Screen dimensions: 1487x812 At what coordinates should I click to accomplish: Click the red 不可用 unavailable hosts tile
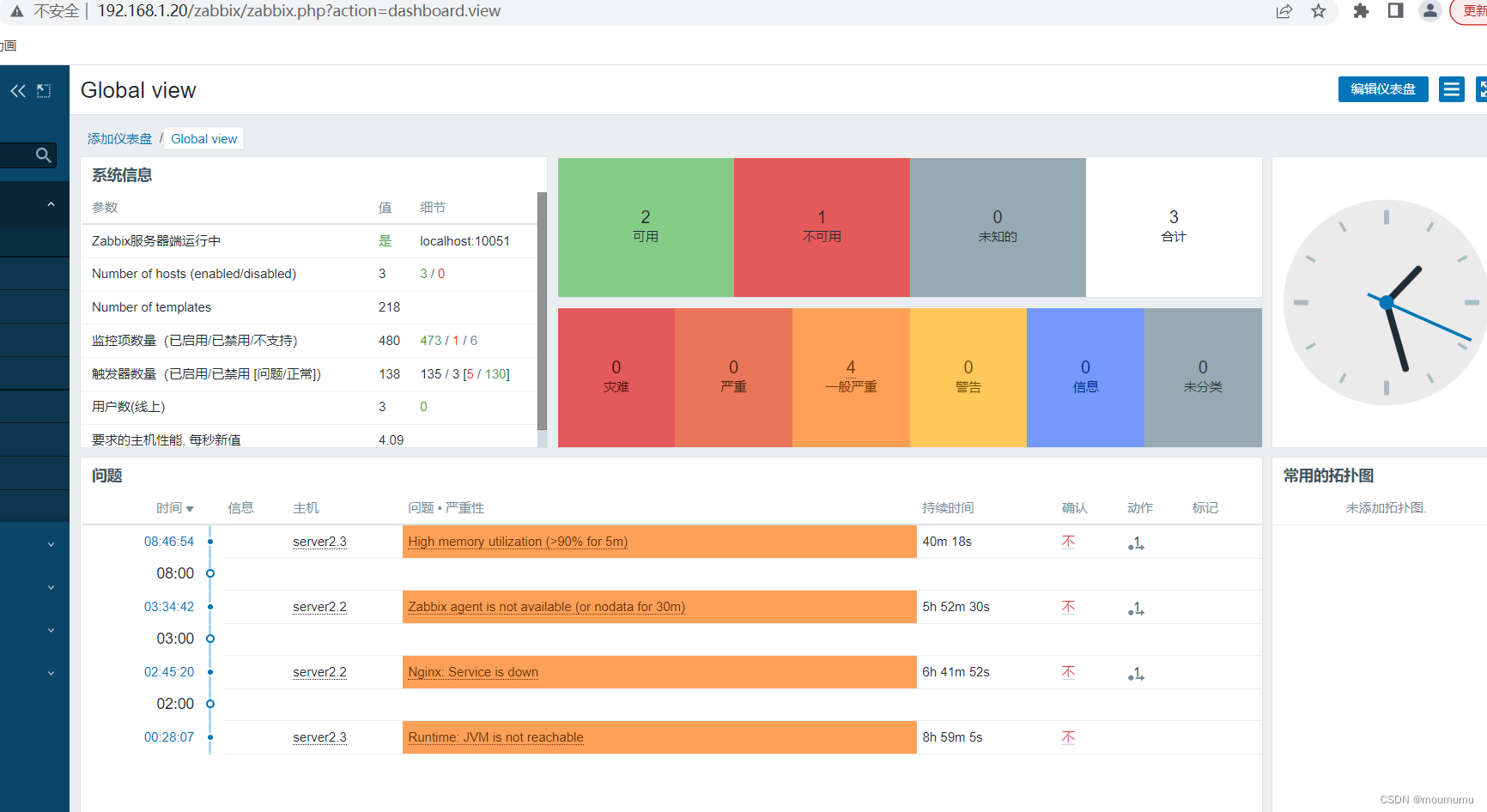[822, 227]
